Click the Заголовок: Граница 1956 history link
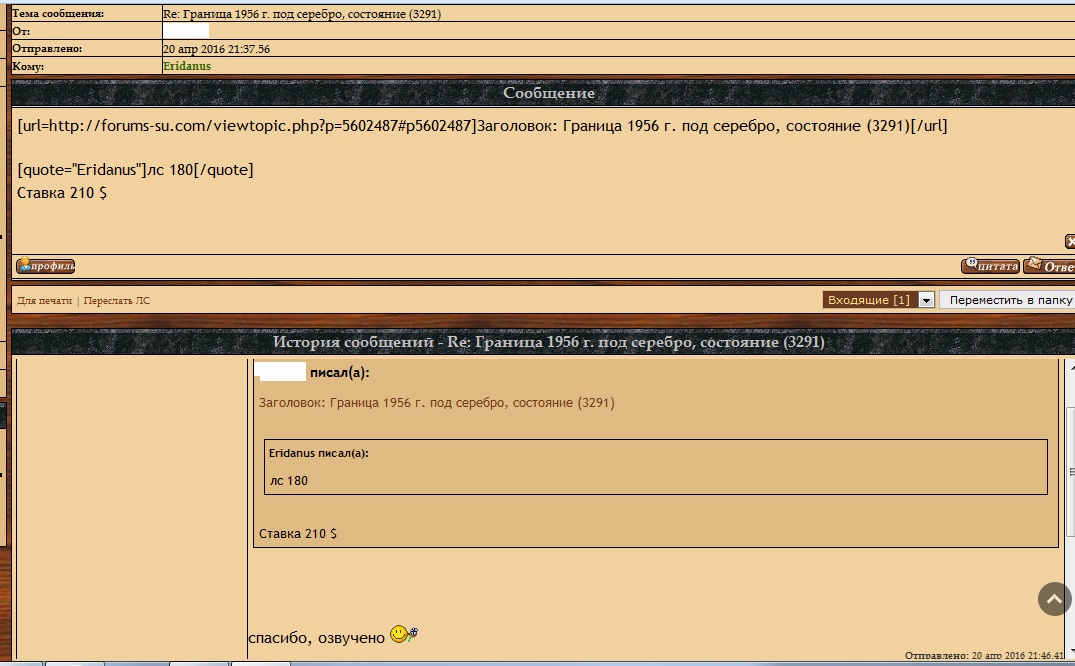Image resolution: width=1075 pixels, height=666 pixels. [436, 403]
